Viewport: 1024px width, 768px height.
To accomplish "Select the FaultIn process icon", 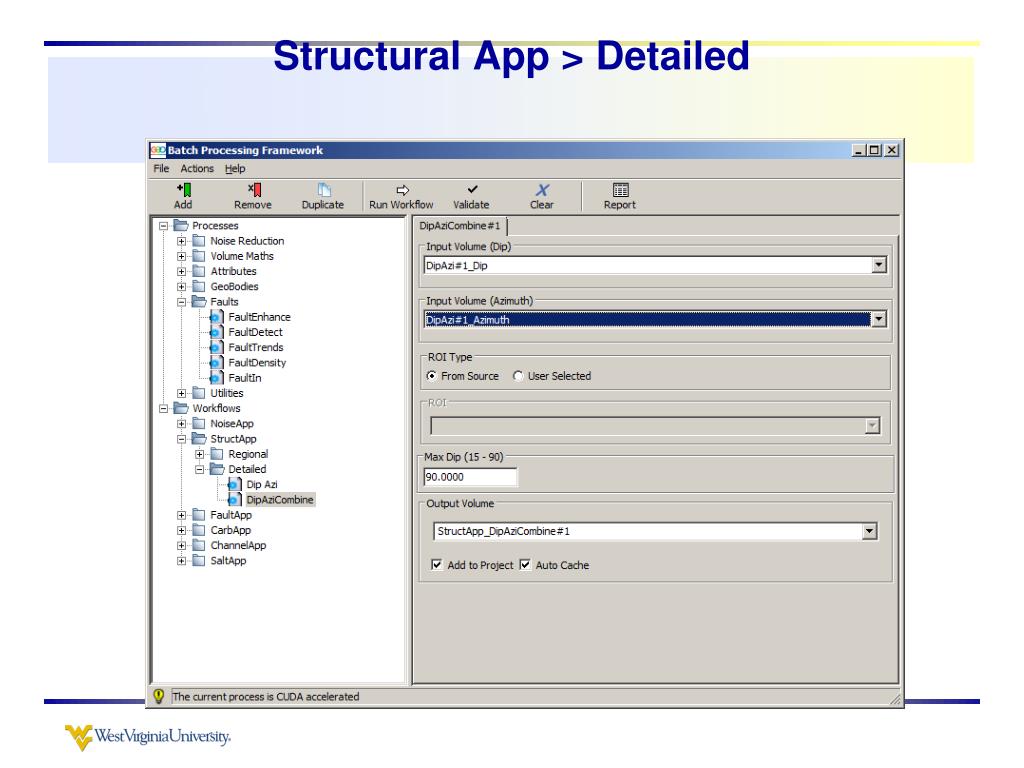I will tap(216, 378).
